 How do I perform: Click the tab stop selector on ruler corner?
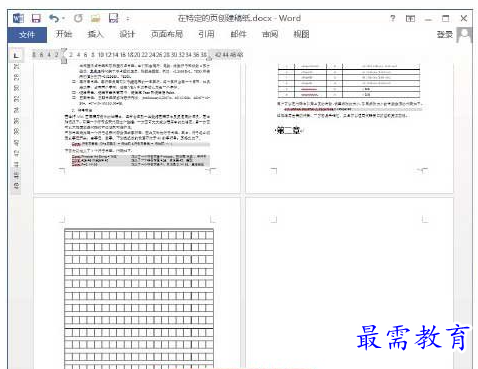[16, 55]
